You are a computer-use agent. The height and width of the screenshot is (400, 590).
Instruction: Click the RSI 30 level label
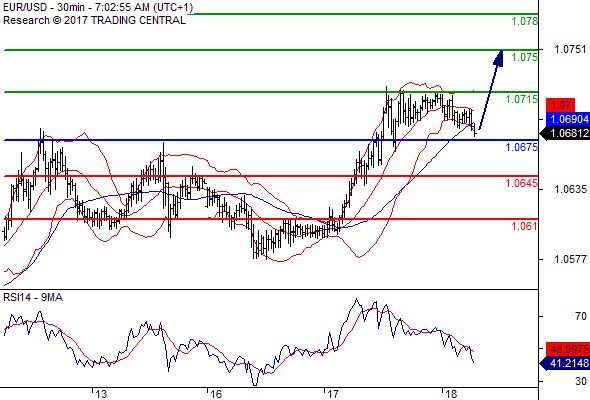[581, 381]
